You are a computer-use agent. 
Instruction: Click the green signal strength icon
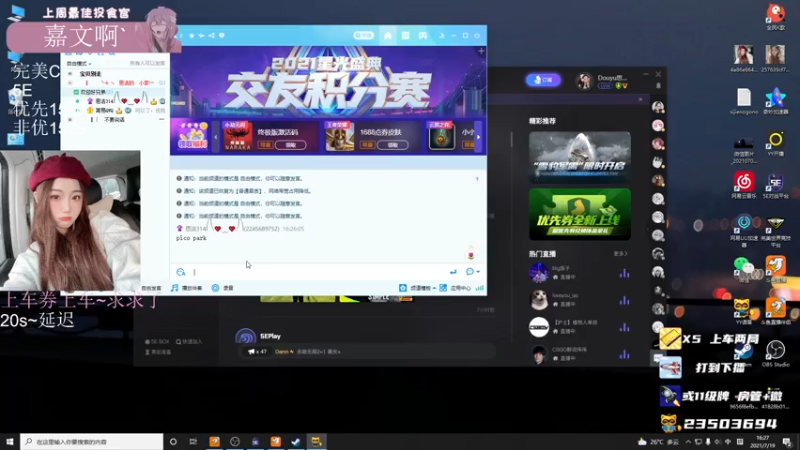pyautogui.click(x=480, y=288)
